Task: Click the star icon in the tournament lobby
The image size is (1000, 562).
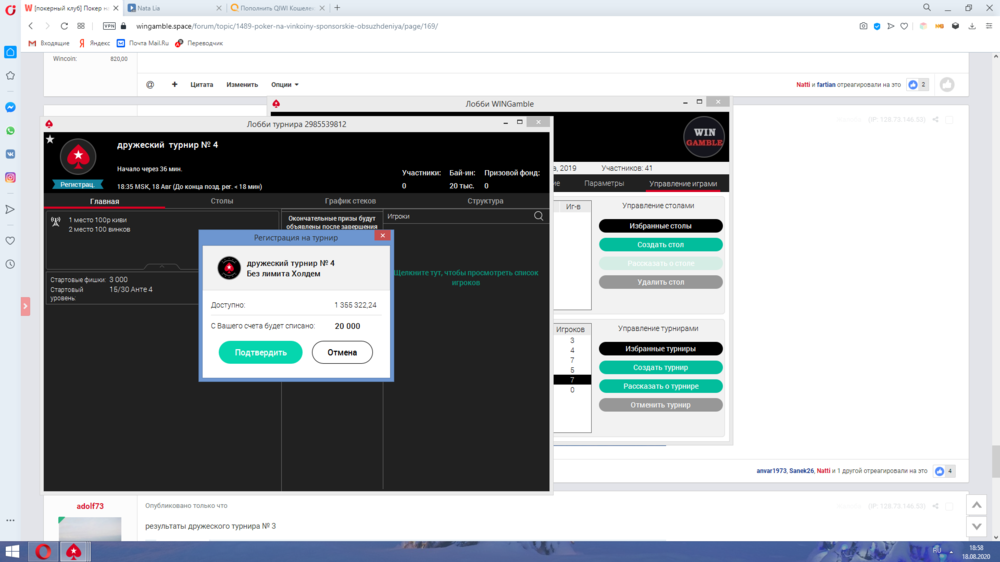Action: tap(50, 139)
